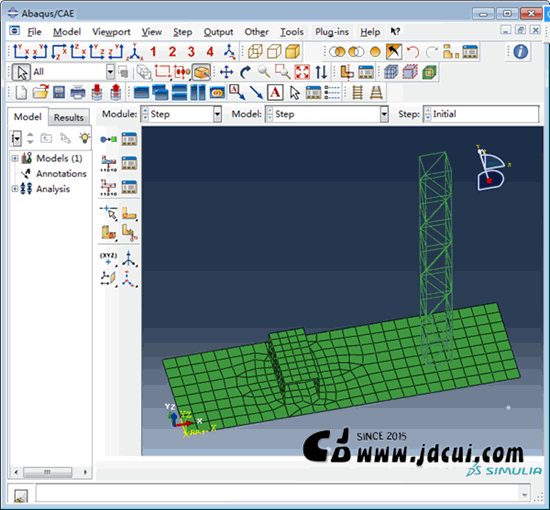This screenshot has height=510, width=550.
Task: Select the Box Zoom tool
Action: [x=283, y=72]
